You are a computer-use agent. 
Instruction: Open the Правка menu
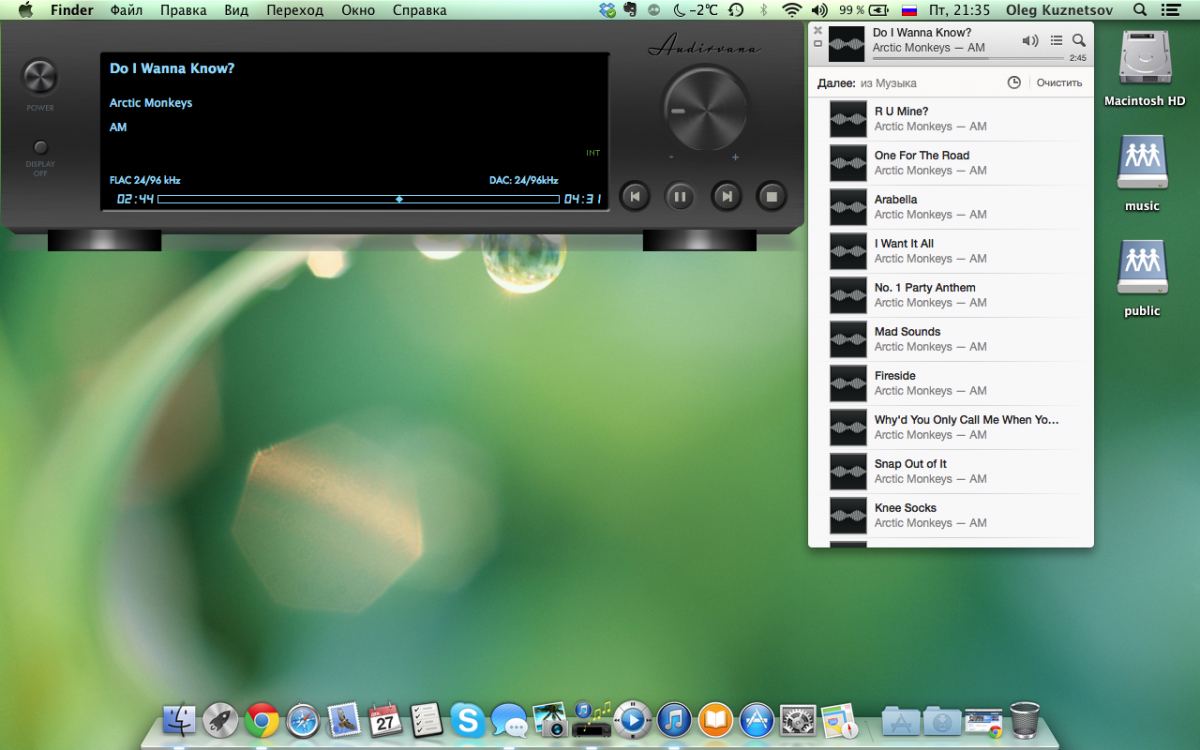pos(183,10)
